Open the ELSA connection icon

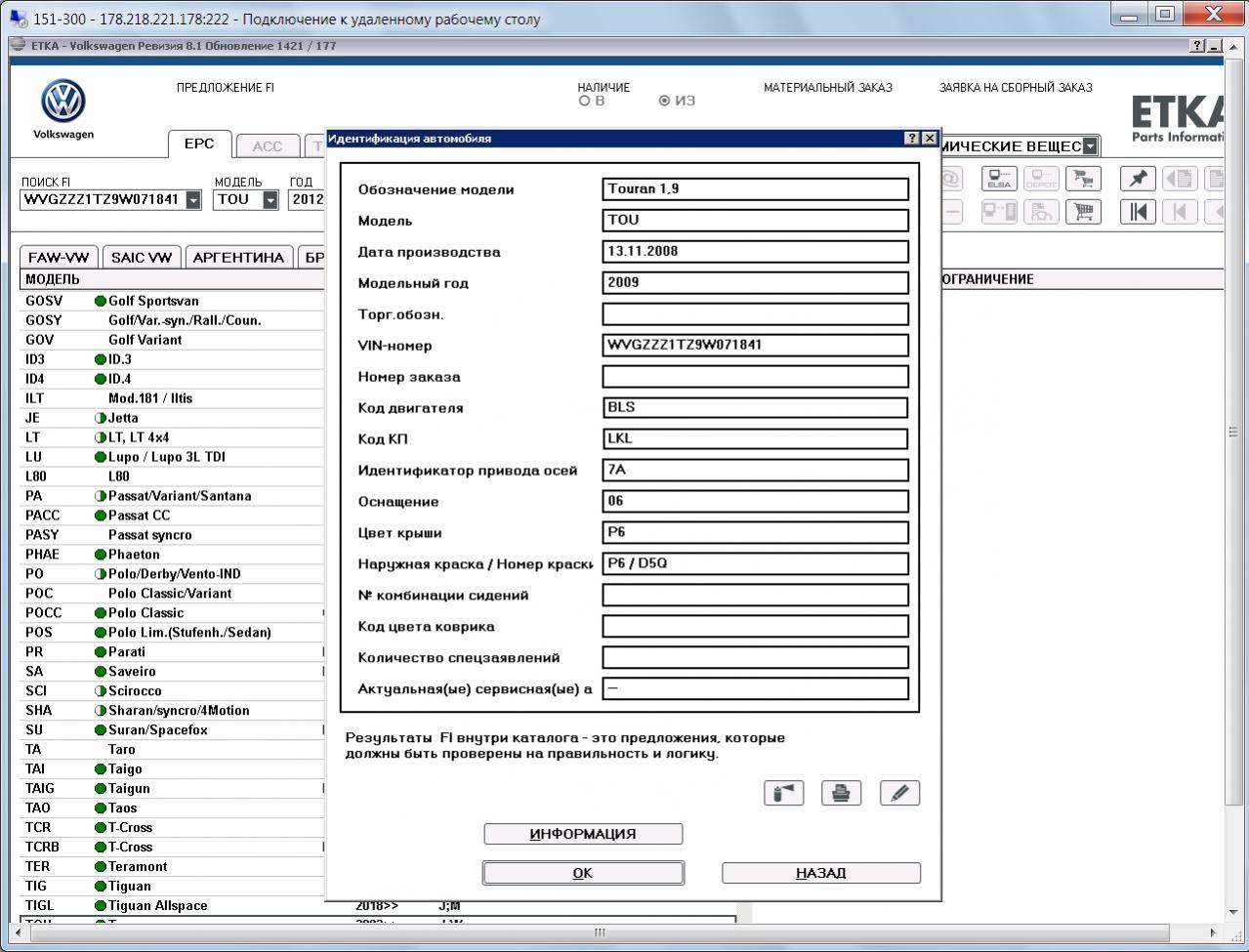pos(999,179)
